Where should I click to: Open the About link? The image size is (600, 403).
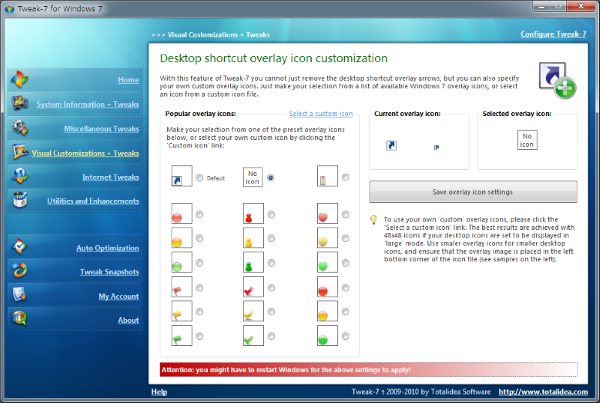click(128, 320)
